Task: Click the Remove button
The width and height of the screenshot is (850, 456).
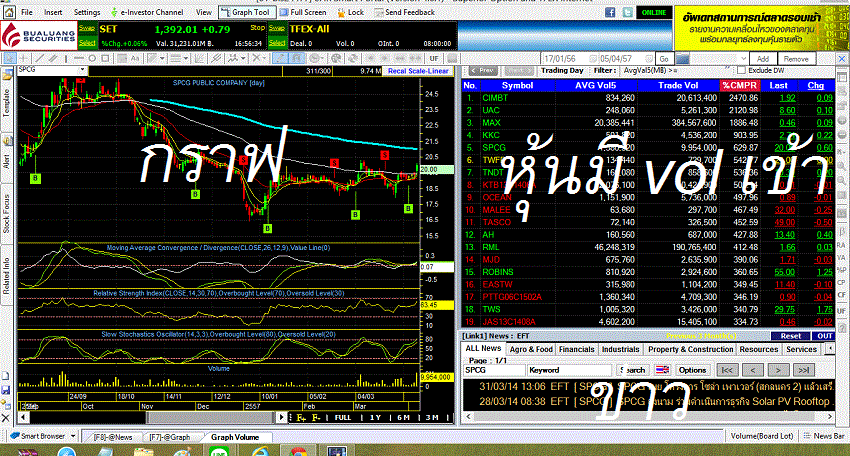Action: 796,59
